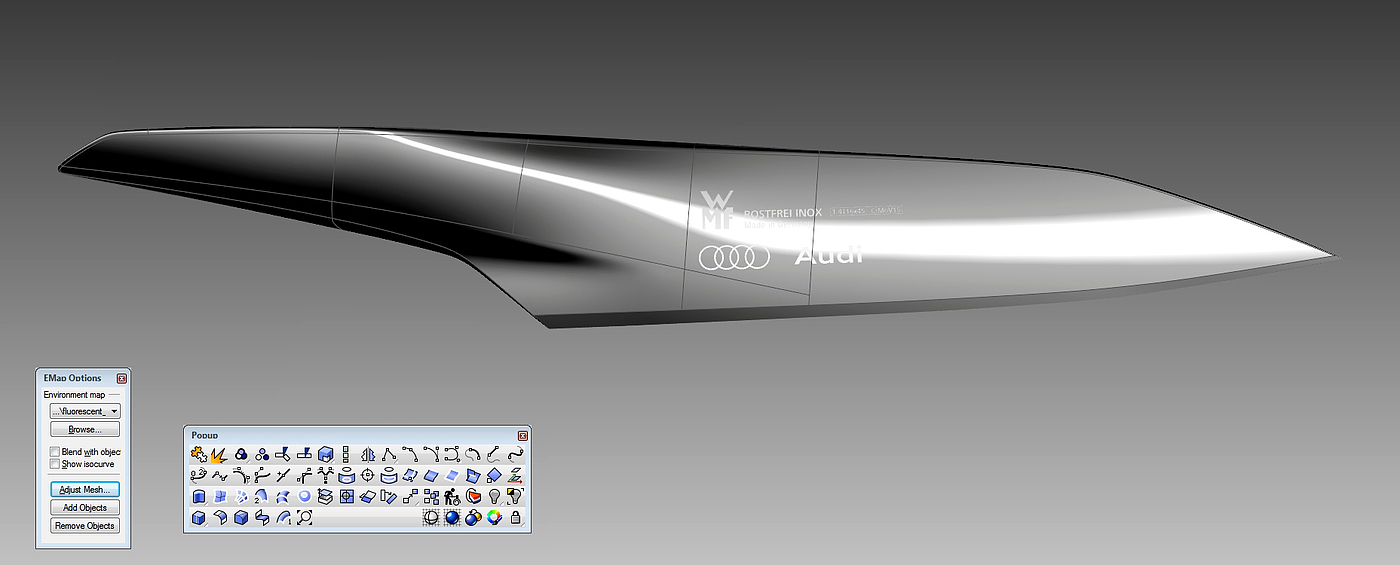This screenshot has height=565, width=1400.
Task: Click the Audi logo rings on blade
Action: click(x=734, y=258)
